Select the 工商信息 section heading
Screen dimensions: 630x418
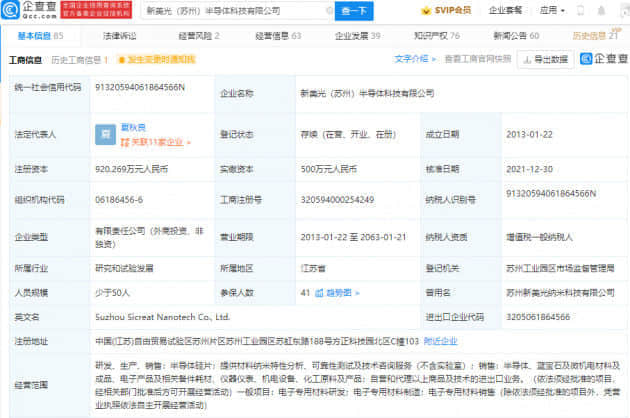click(25, 60)
